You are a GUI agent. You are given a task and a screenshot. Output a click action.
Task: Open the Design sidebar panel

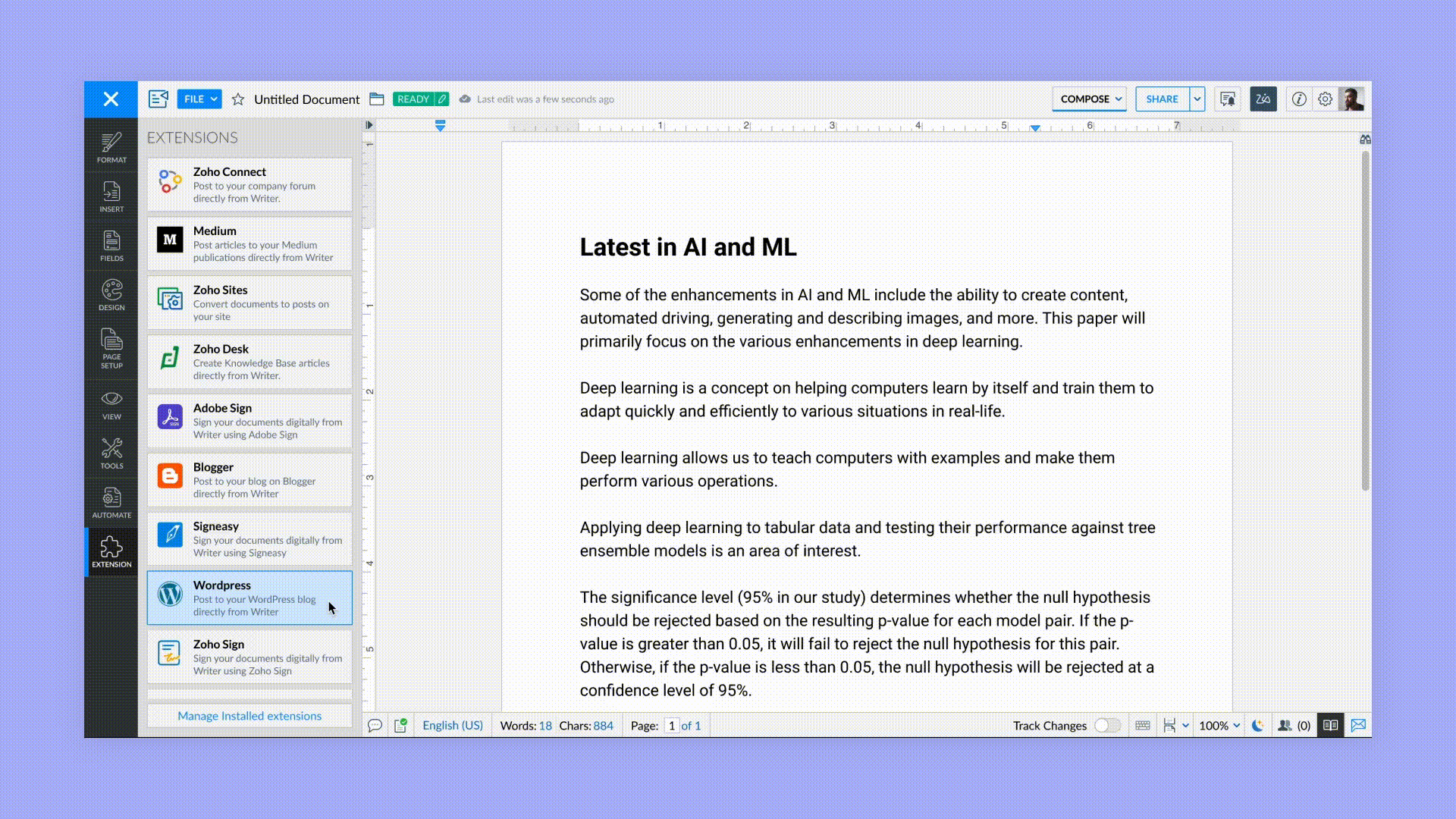(x=111, y=295)
